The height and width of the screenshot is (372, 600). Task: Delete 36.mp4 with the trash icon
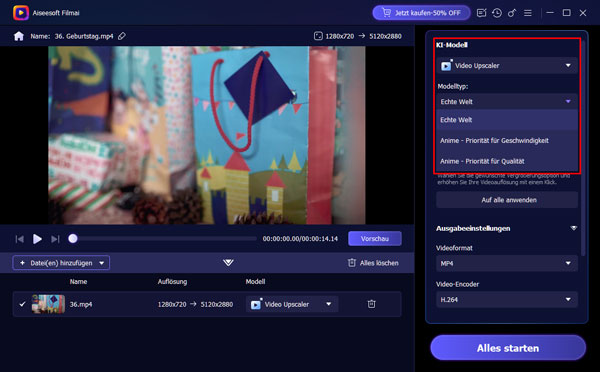(371, 304)
